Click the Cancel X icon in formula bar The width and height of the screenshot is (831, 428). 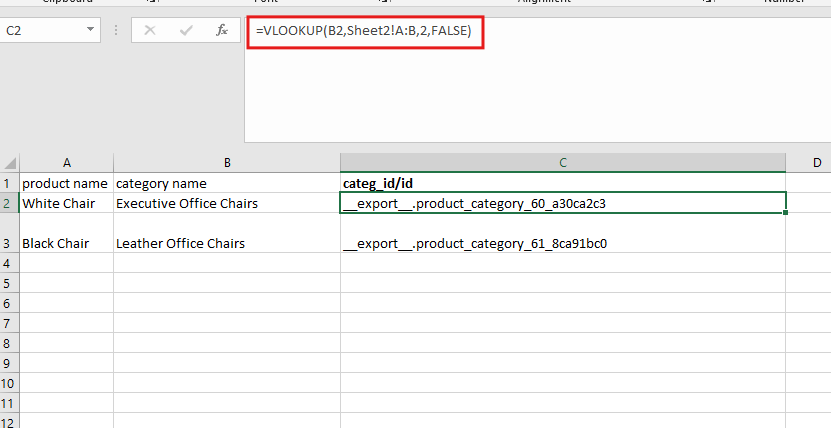coord(150,31)
